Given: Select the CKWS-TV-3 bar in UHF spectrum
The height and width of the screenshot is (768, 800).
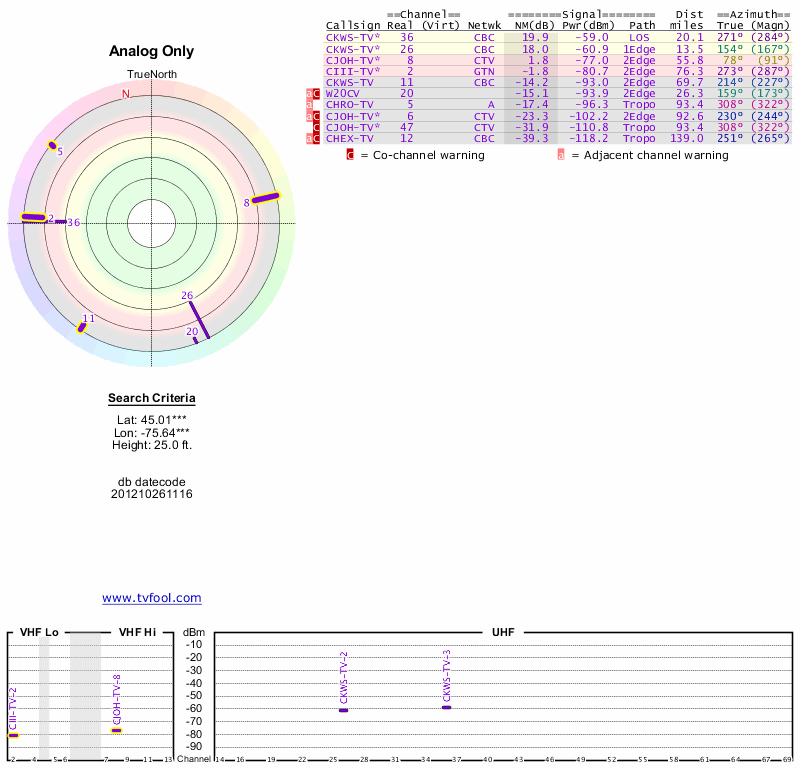Looking at the screenshot, I should pyautogui.click(x=446, y=707).
